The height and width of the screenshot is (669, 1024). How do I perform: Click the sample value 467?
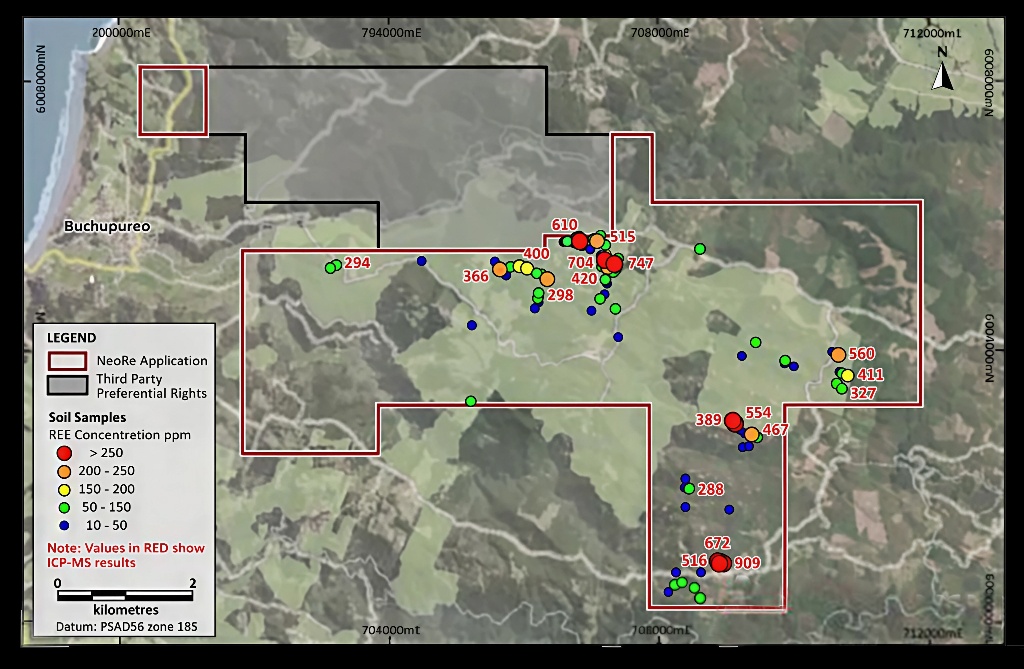(775, 430)
